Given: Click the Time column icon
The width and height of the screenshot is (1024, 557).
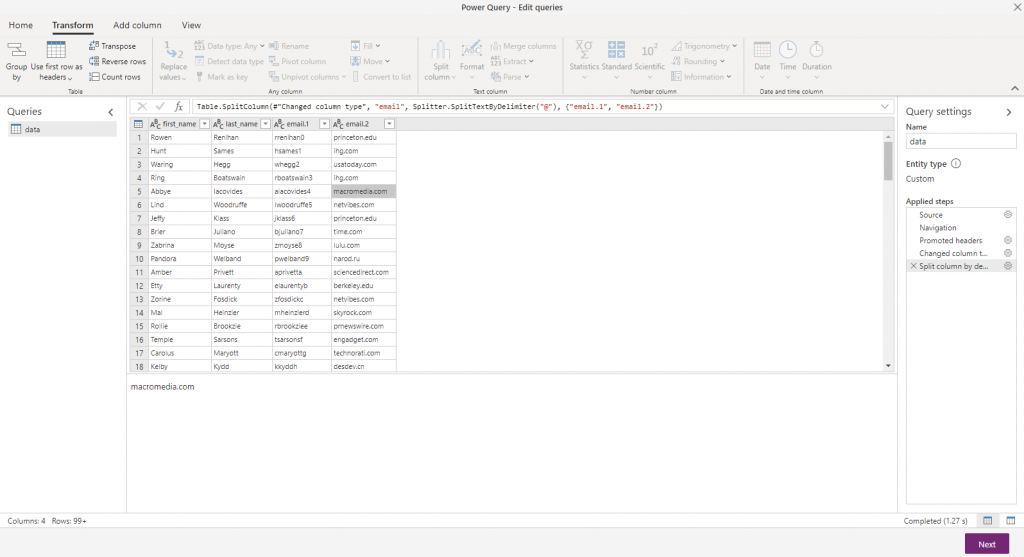Looking at the screenshot, I should tap(788, 50).
